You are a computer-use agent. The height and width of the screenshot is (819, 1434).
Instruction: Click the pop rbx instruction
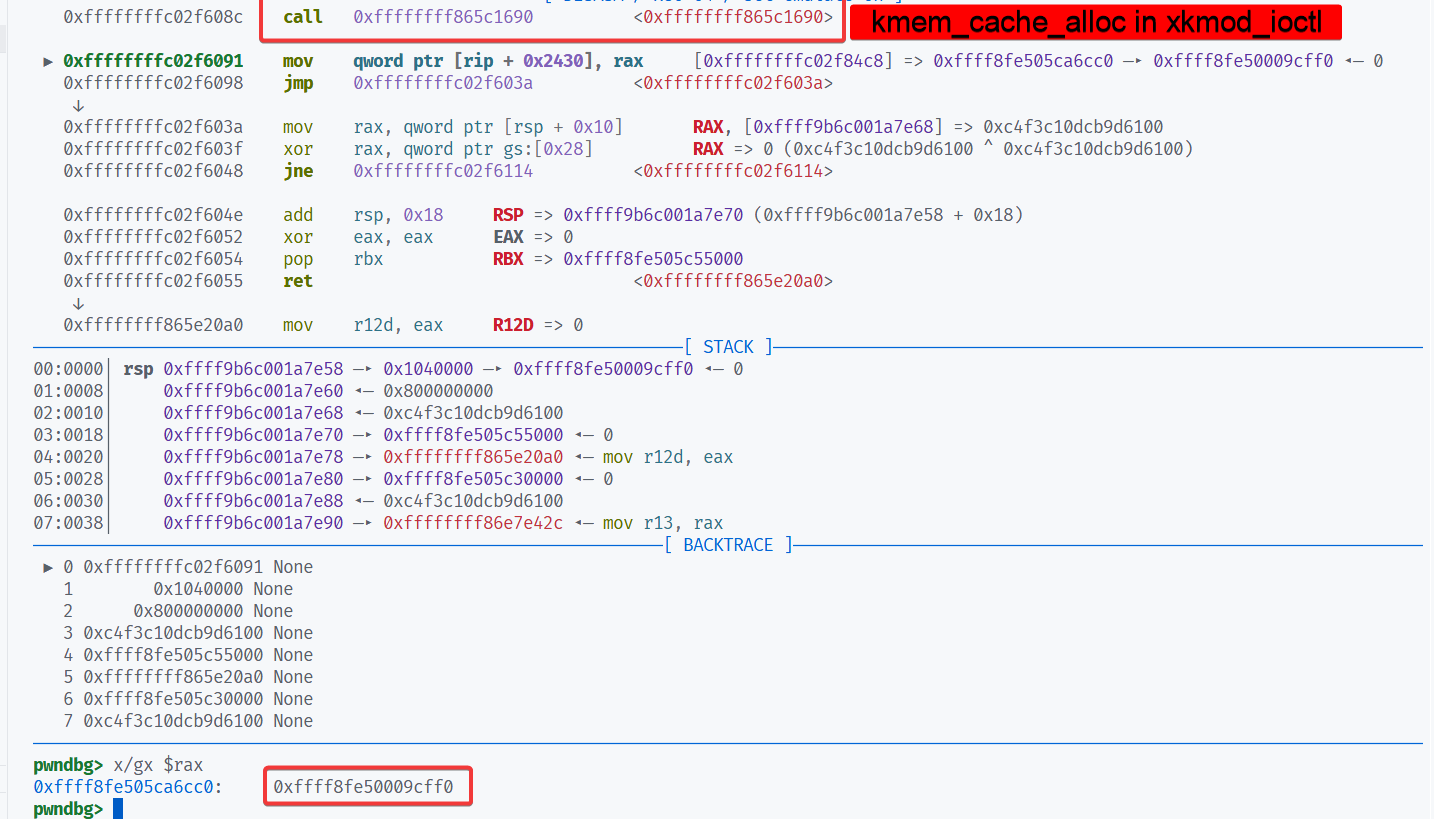[x=333, y=259]
